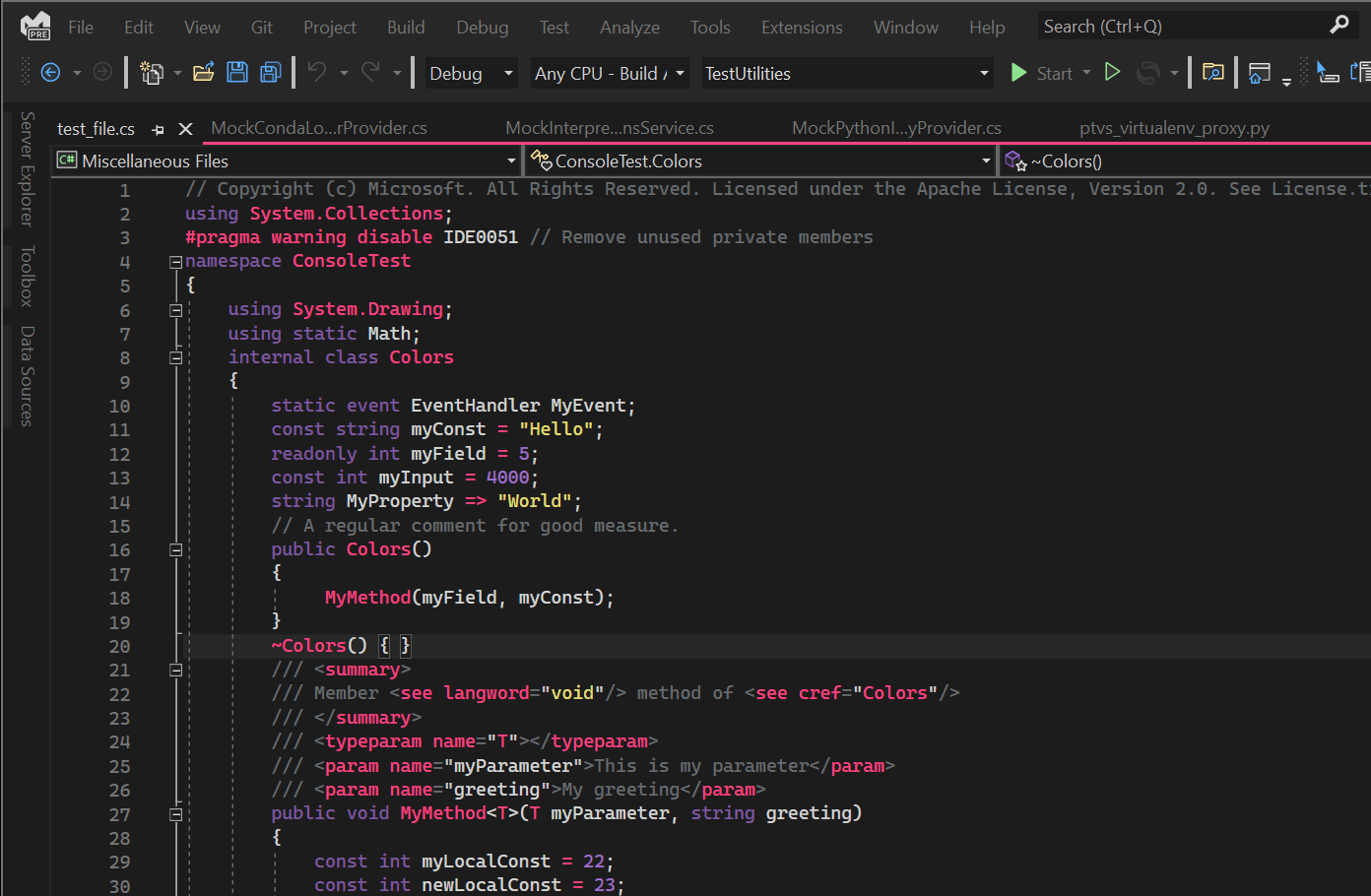Close the test_file.cs tab
1371x896 pixels.
click(185, 129)
